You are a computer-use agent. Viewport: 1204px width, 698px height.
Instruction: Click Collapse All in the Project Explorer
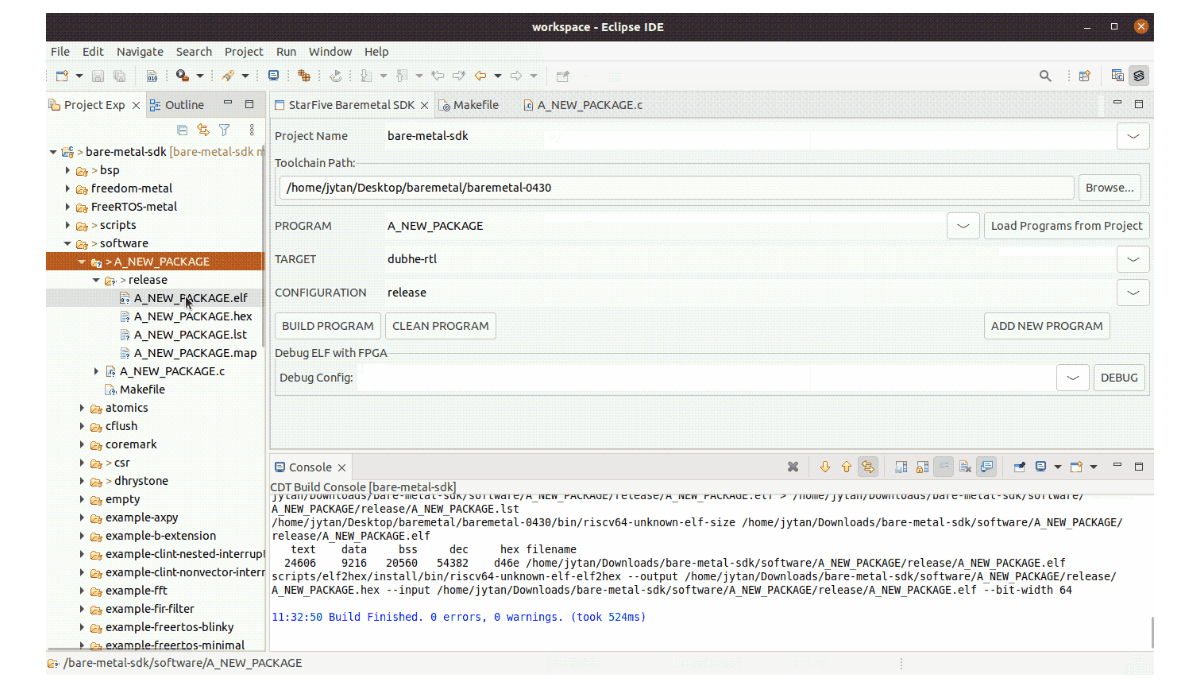point(182,130)
